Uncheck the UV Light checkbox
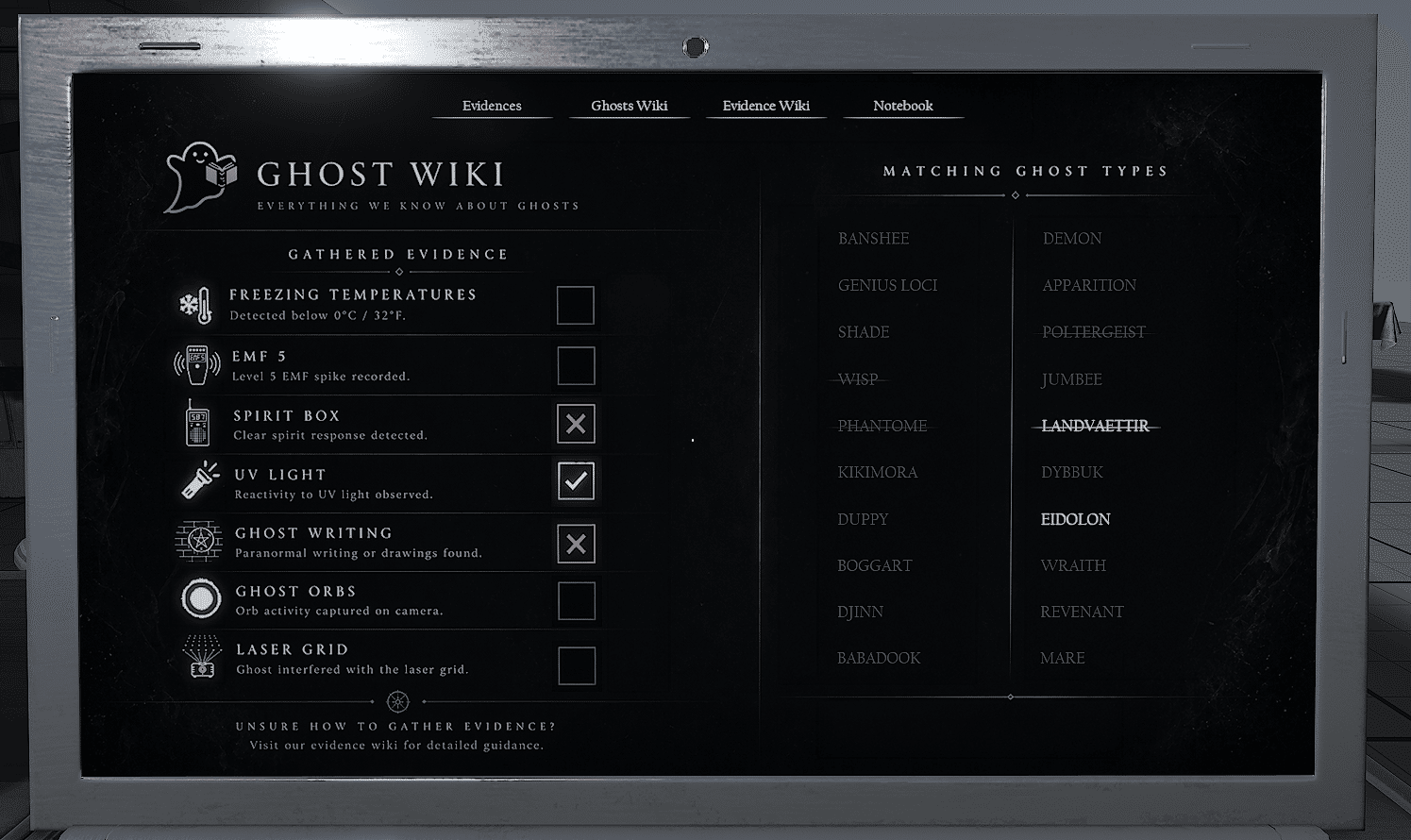Screen dimensions: 1411x840 coord(576,481)
